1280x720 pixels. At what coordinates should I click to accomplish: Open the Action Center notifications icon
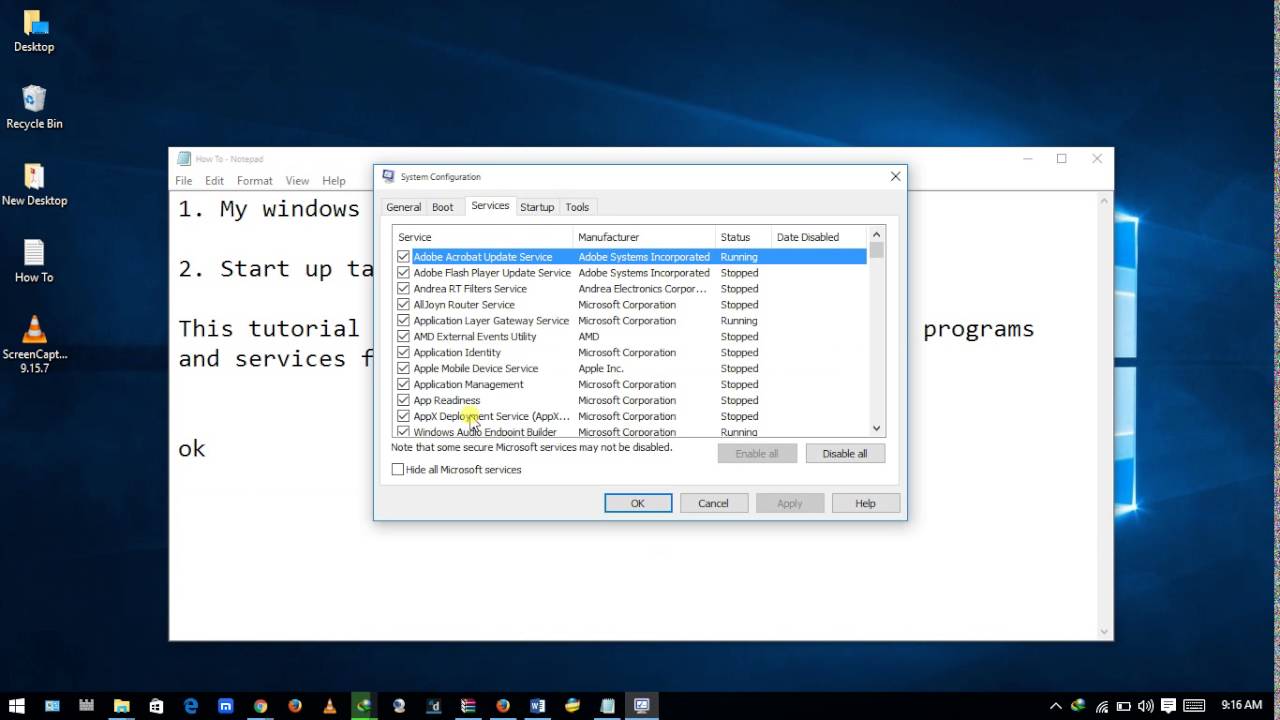click(x=1169, y=706)
